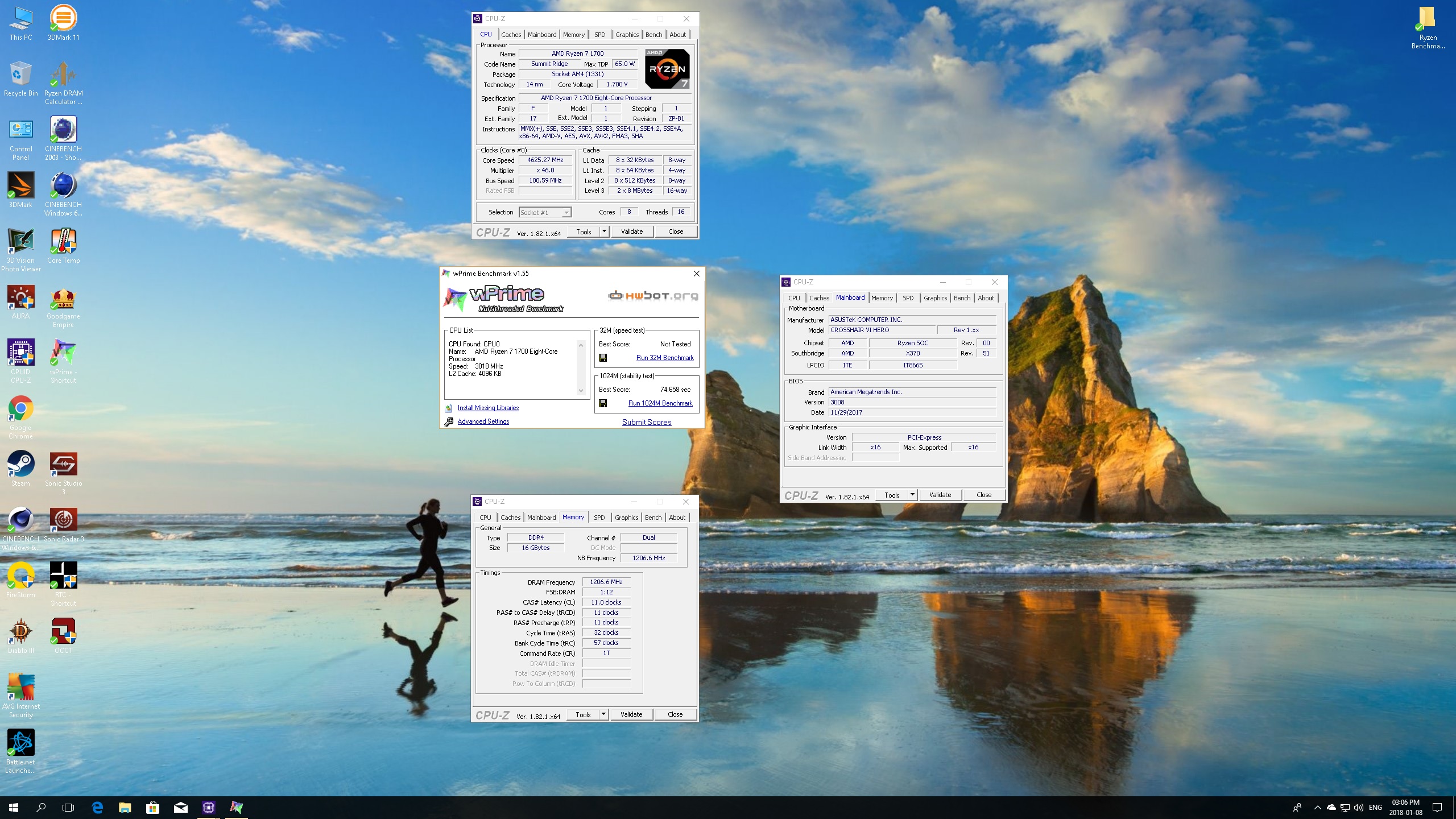Show hidden system tray icons
Viewport: 1456px width, 819px height.
[1318, 808]
